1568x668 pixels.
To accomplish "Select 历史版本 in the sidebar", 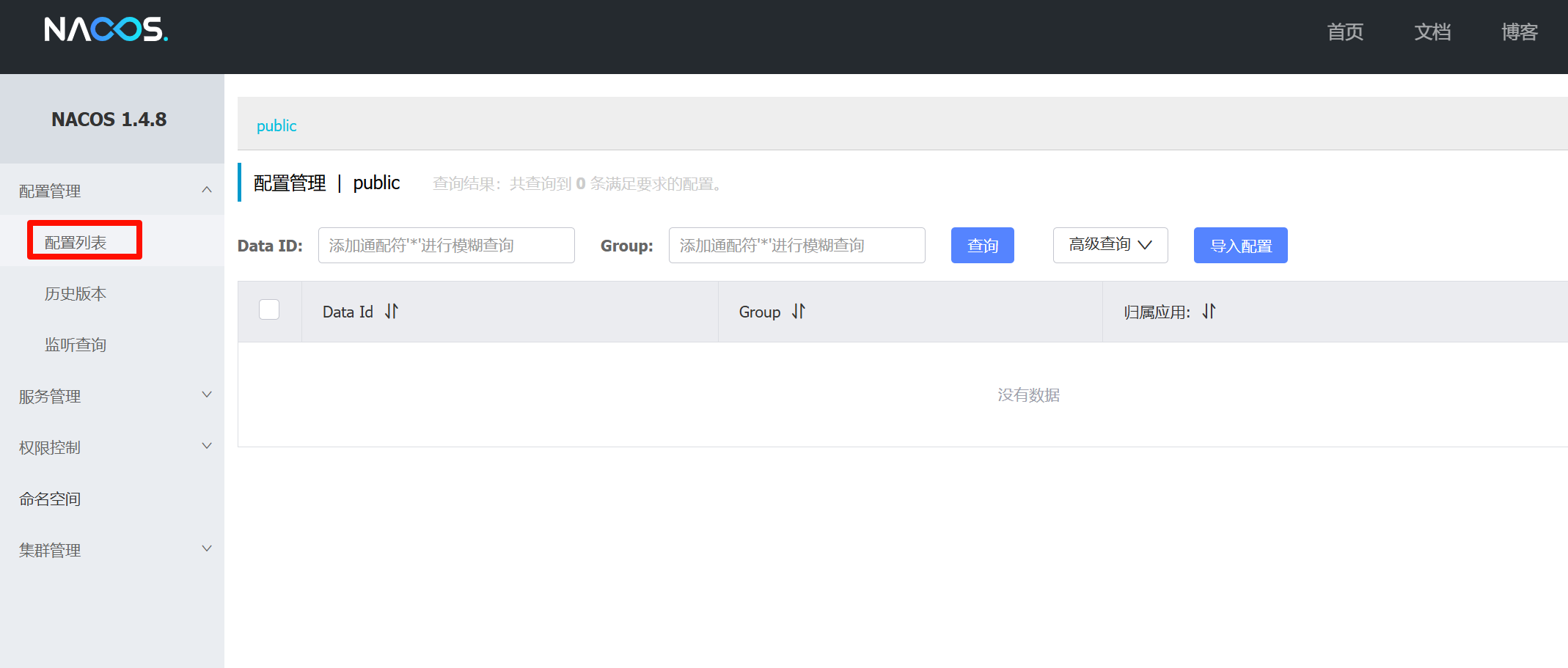I will (75, 293).
